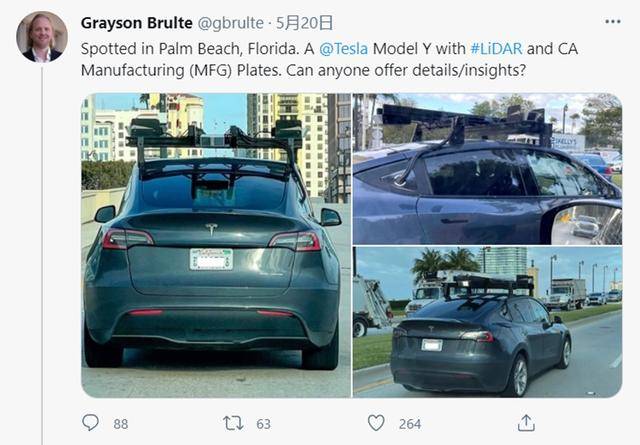Viewport: 640px width, 445px height.
Task: Click the 63 retweets count
Action: click(263, 424)
